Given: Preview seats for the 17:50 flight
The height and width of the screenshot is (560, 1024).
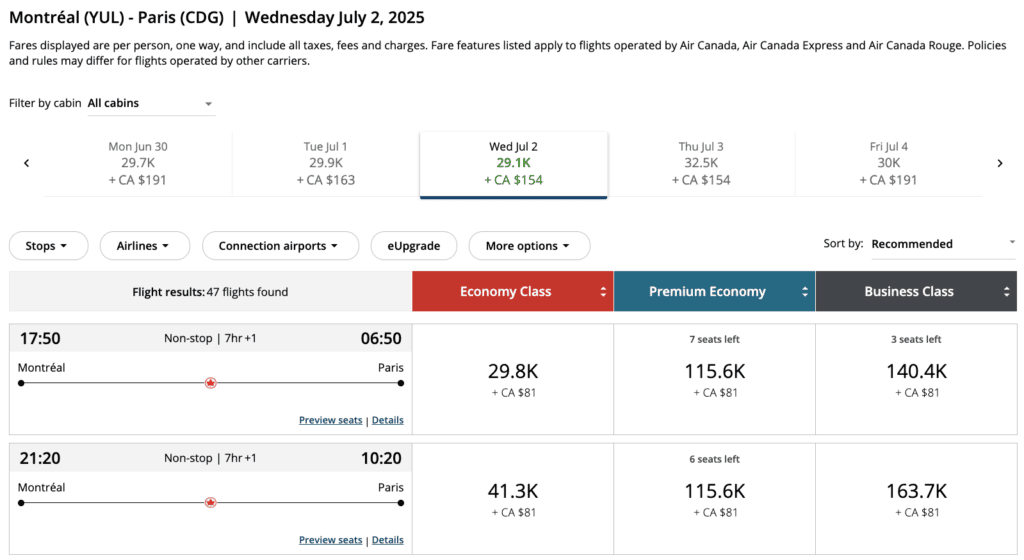Looking at the screenshot, I should pos(330,420).
